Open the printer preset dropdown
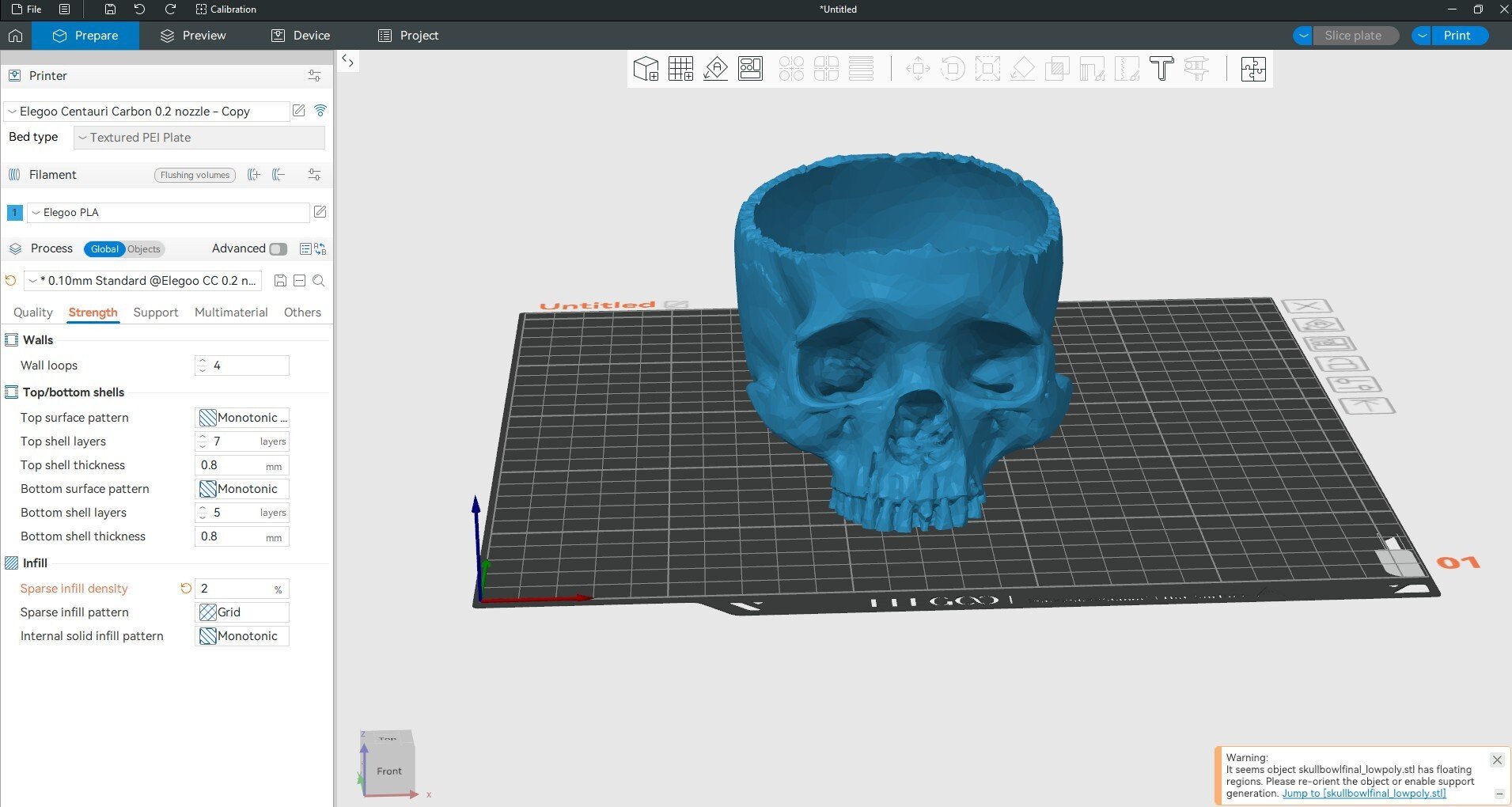The height and width of the screenshot is (807, 1512). (x=146, y=112)
